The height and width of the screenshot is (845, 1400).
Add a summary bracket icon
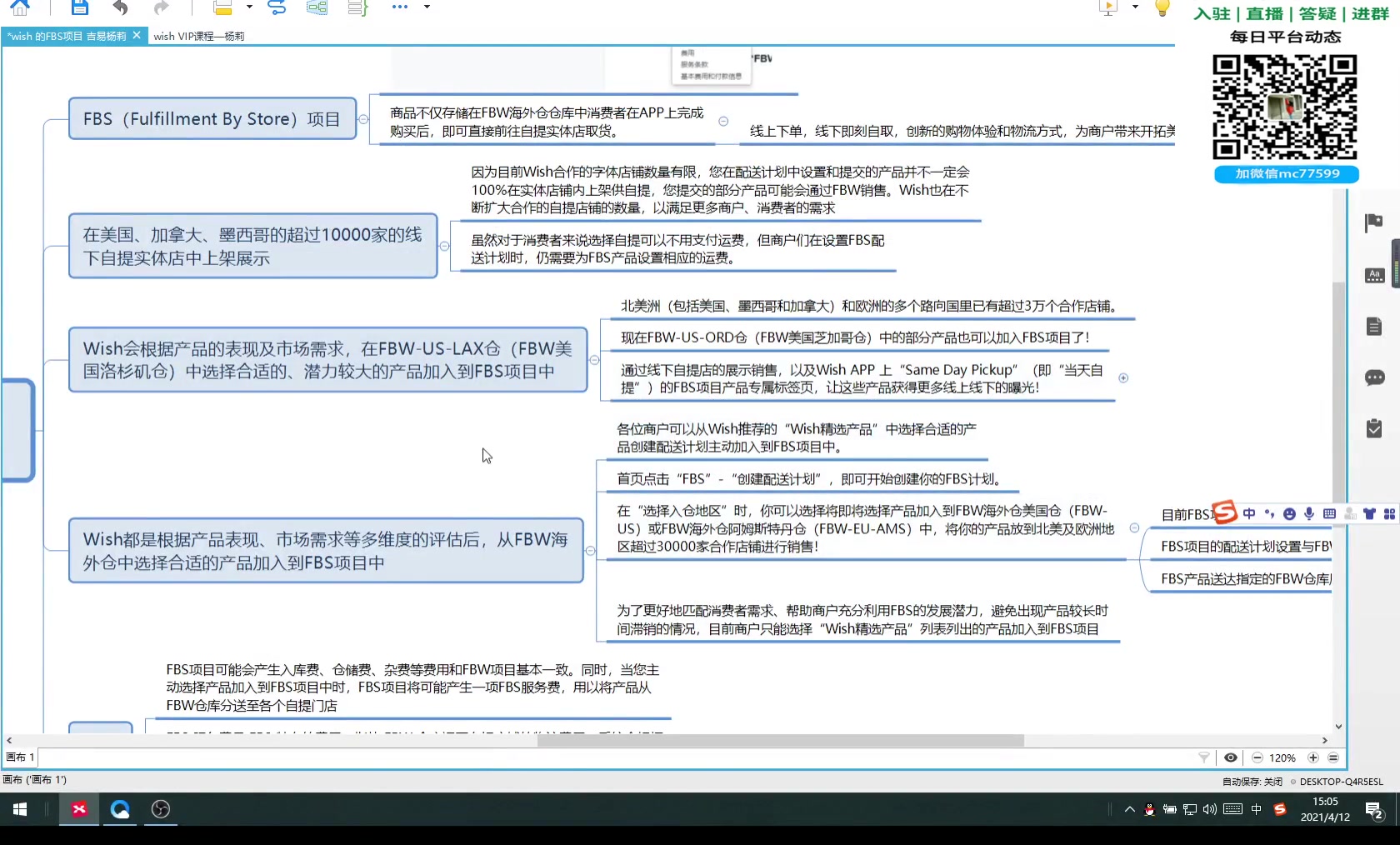click(357, 7)
